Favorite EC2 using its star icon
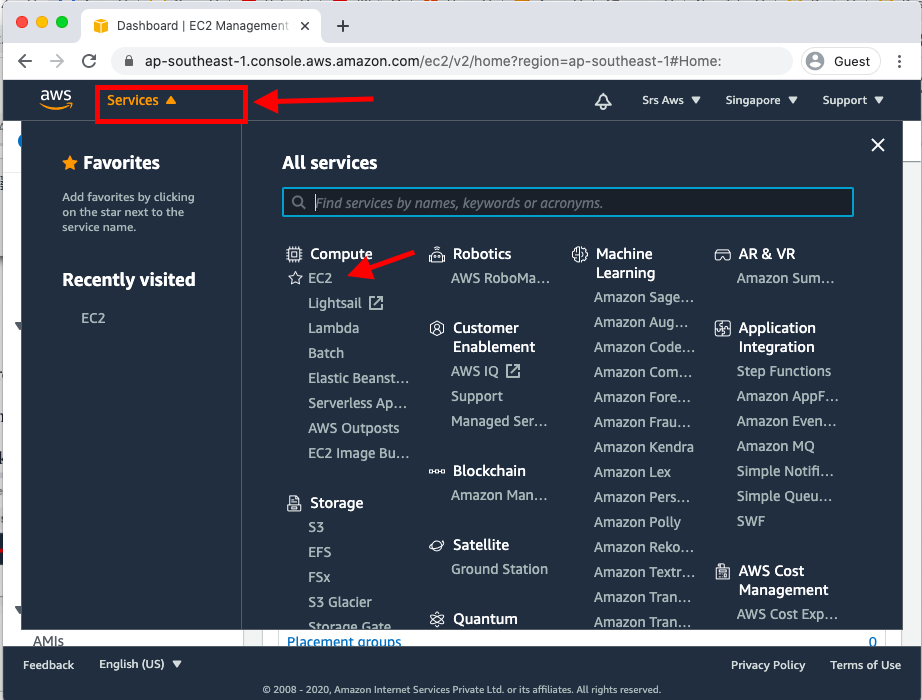The image size is (922, 700). tap(295, 279)
